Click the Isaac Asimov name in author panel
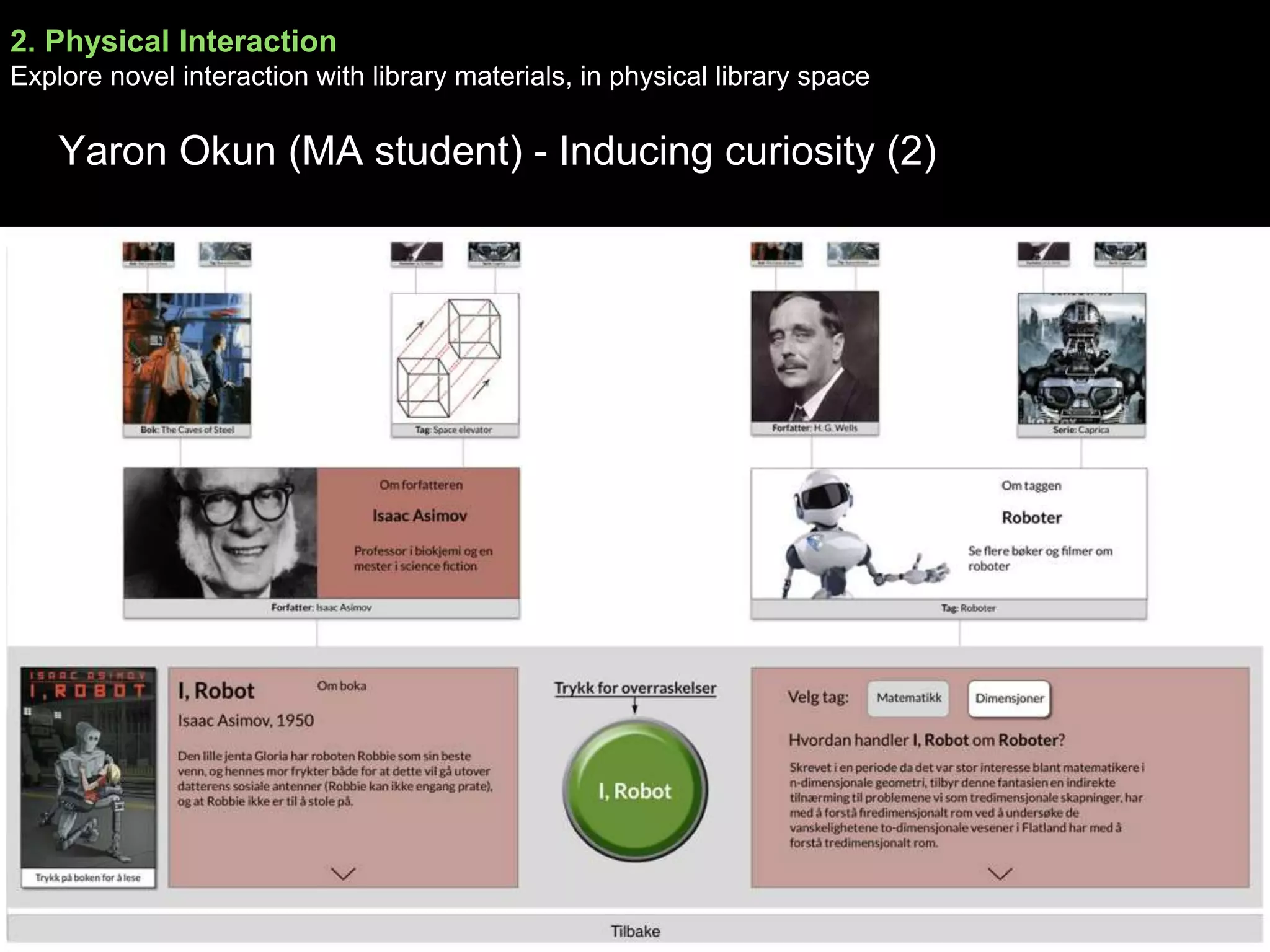The width and height of the screenshot is (1270, 952). pyautogui.click(x=420, y=516)
